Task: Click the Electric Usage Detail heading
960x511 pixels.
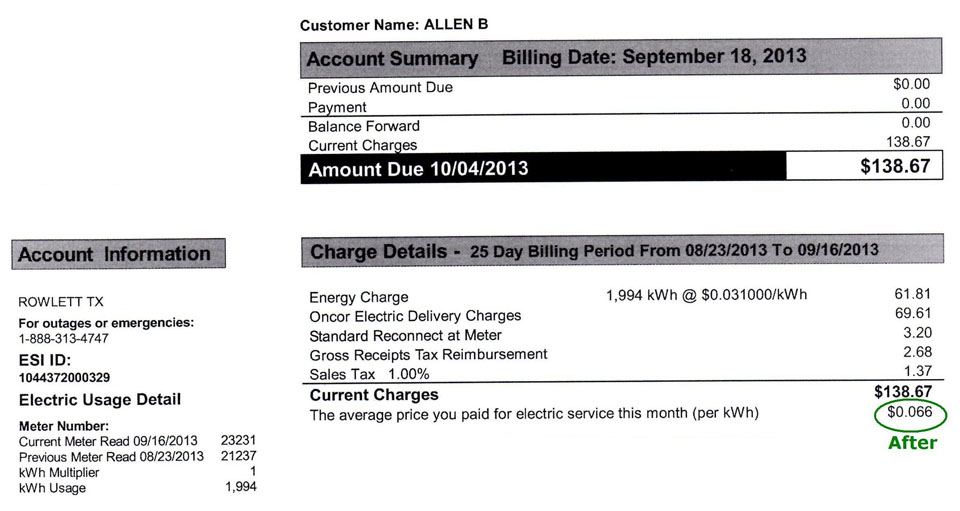Action: pyautogui.click(x=100, y=400)
